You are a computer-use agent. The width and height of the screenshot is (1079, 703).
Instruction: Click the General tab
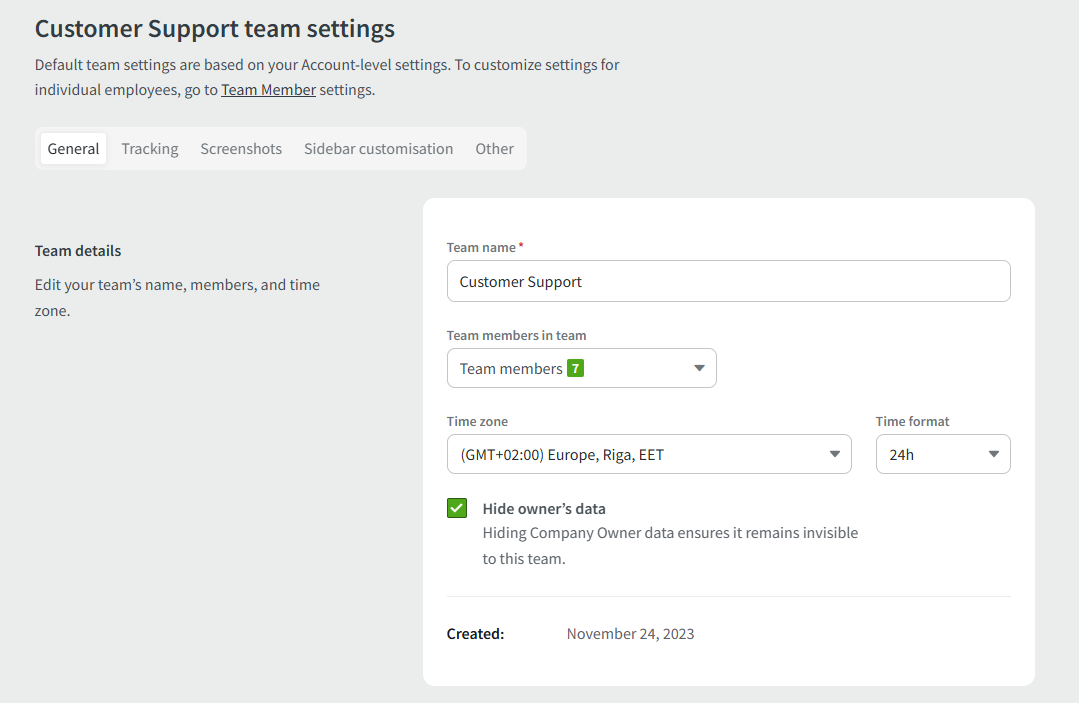point(74,149)
